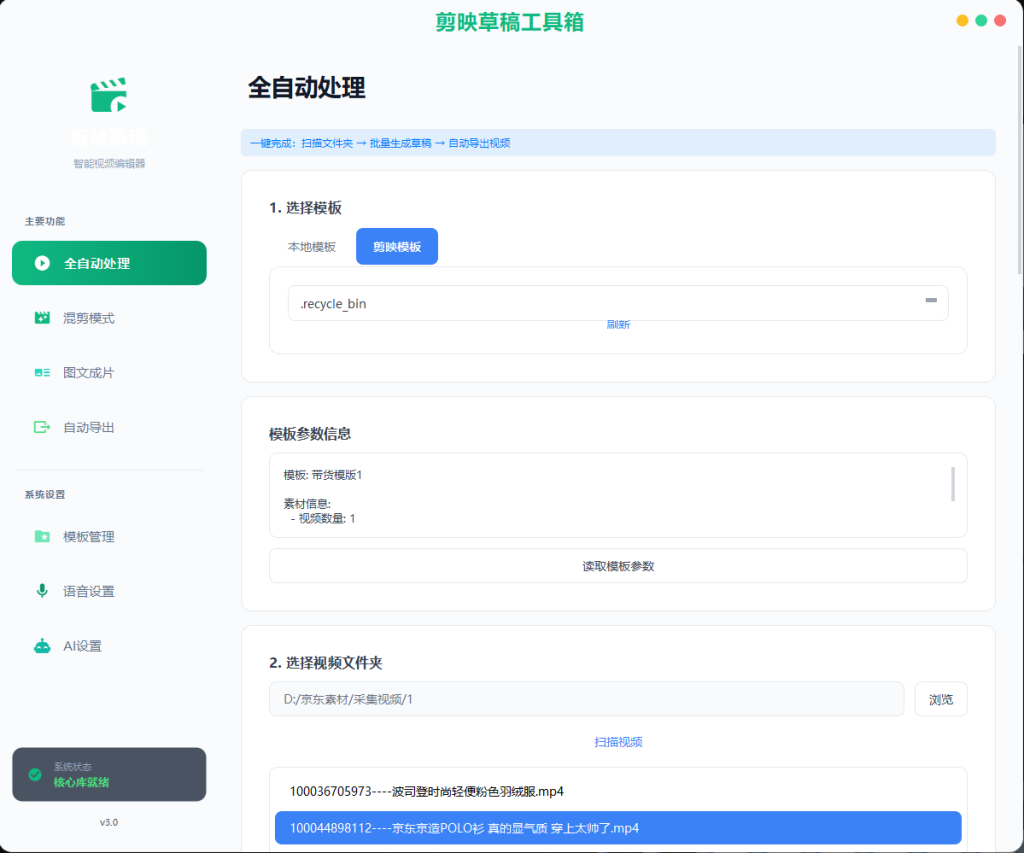Click the dropdown arrow on template selector

coord(931,300)
